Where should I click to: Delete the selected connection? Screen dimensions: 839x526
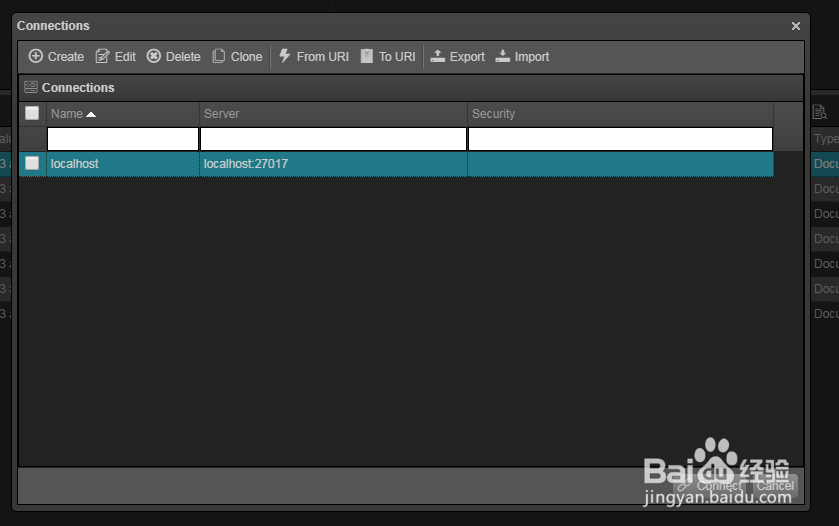(173, 57)
